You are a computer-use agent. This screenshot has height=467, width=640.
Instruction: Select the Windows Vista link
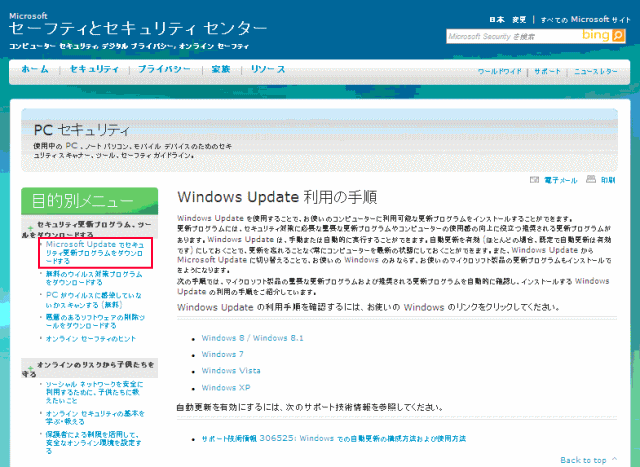coord(231,371)
